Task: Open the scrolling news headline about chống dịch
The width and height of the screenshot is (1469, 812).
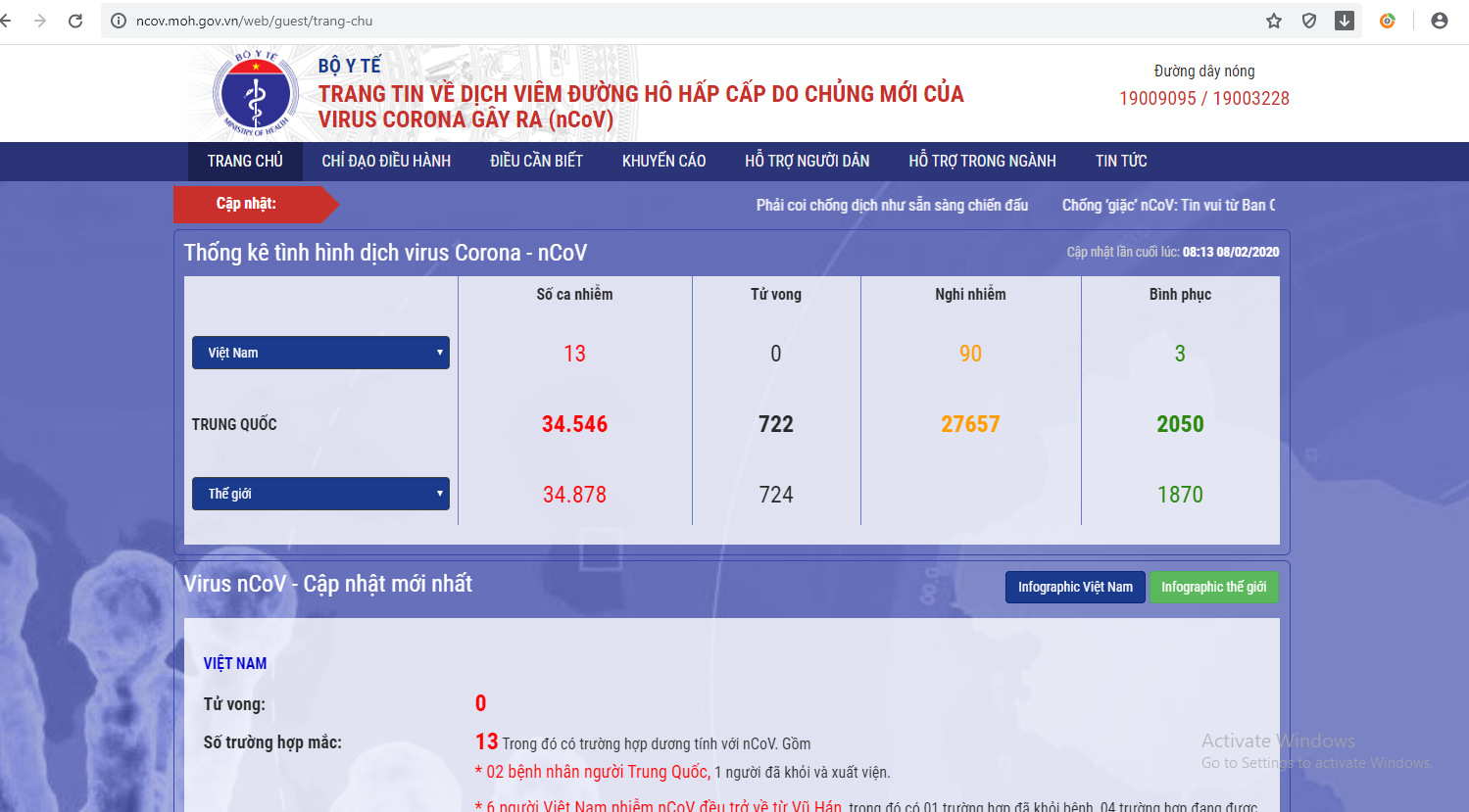Action: 892,205
